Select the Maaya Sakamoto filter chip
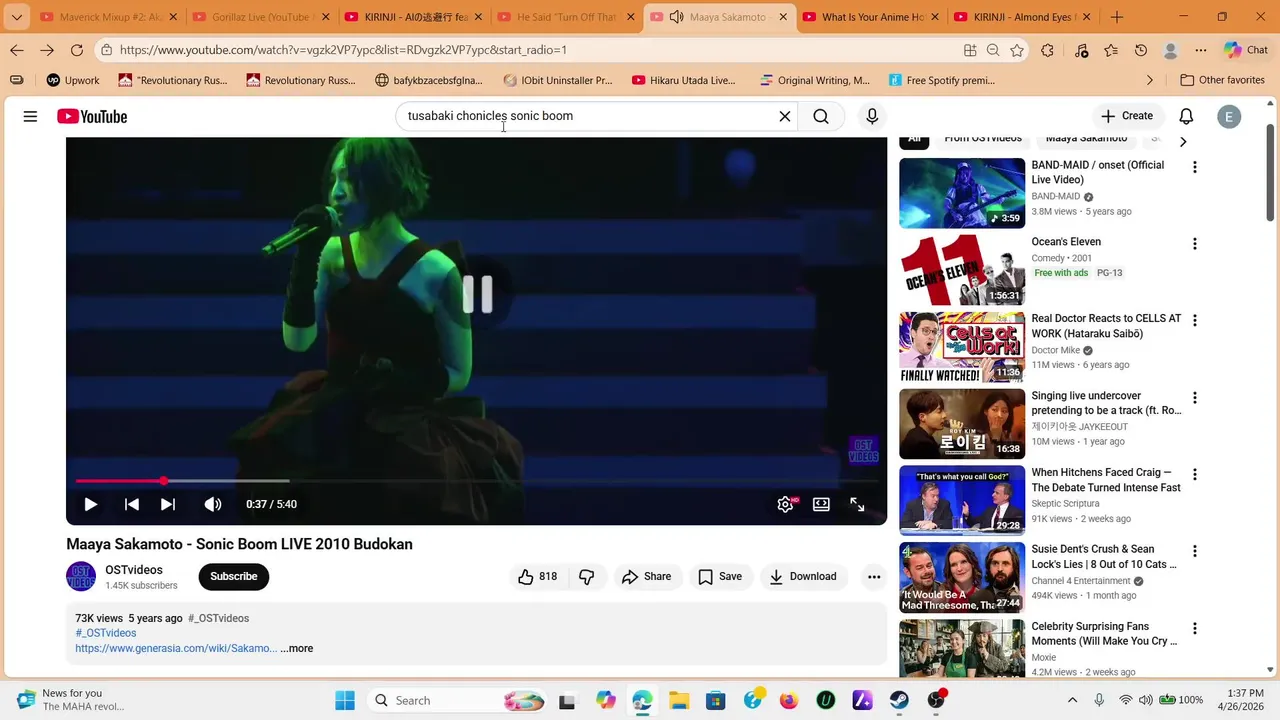Screen dimensions: 1280x720 pyautogui.click(x=1086, y=138)
